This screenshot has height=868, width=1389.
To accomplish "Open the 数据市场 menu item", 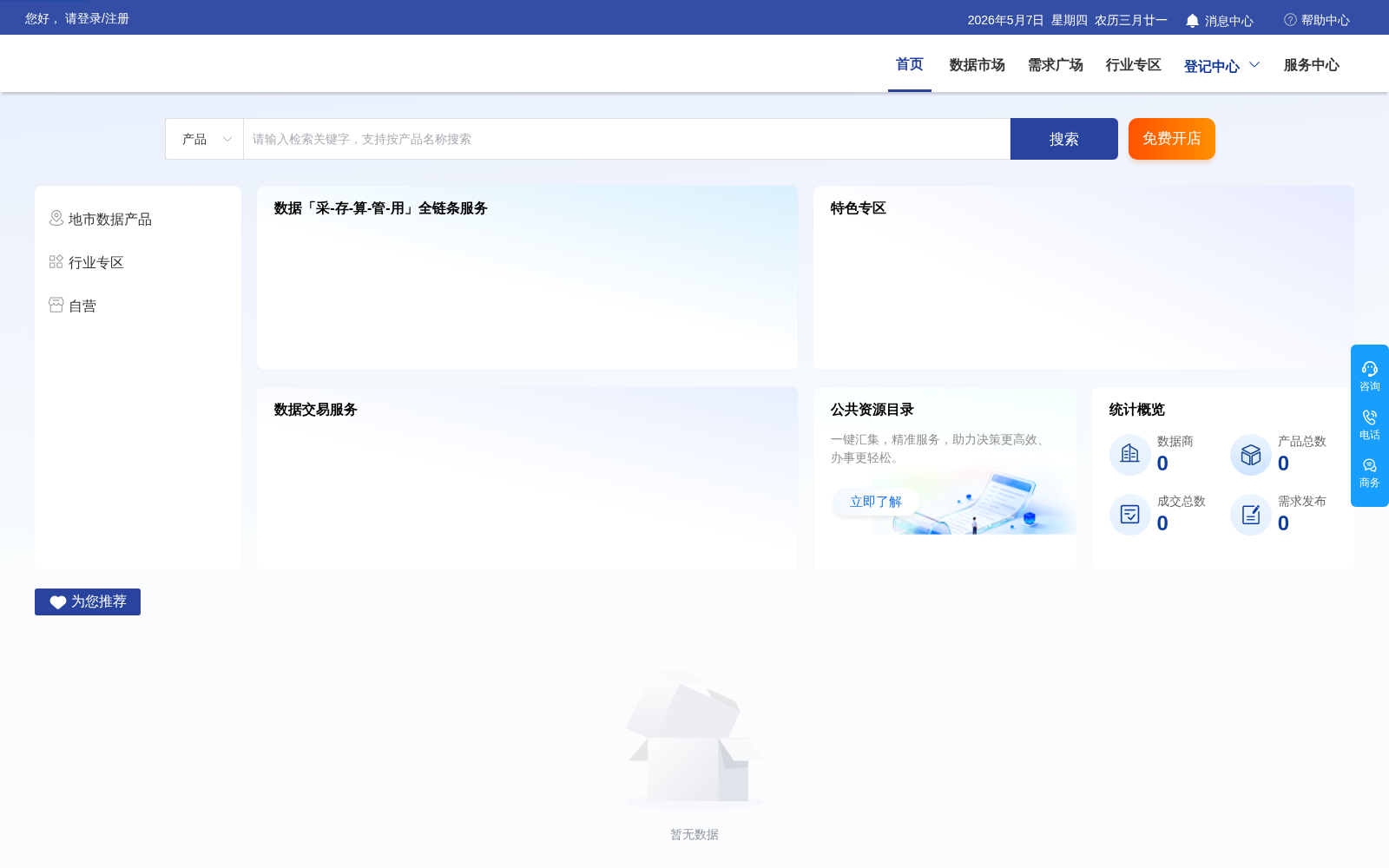I will (x=978, y=65).
